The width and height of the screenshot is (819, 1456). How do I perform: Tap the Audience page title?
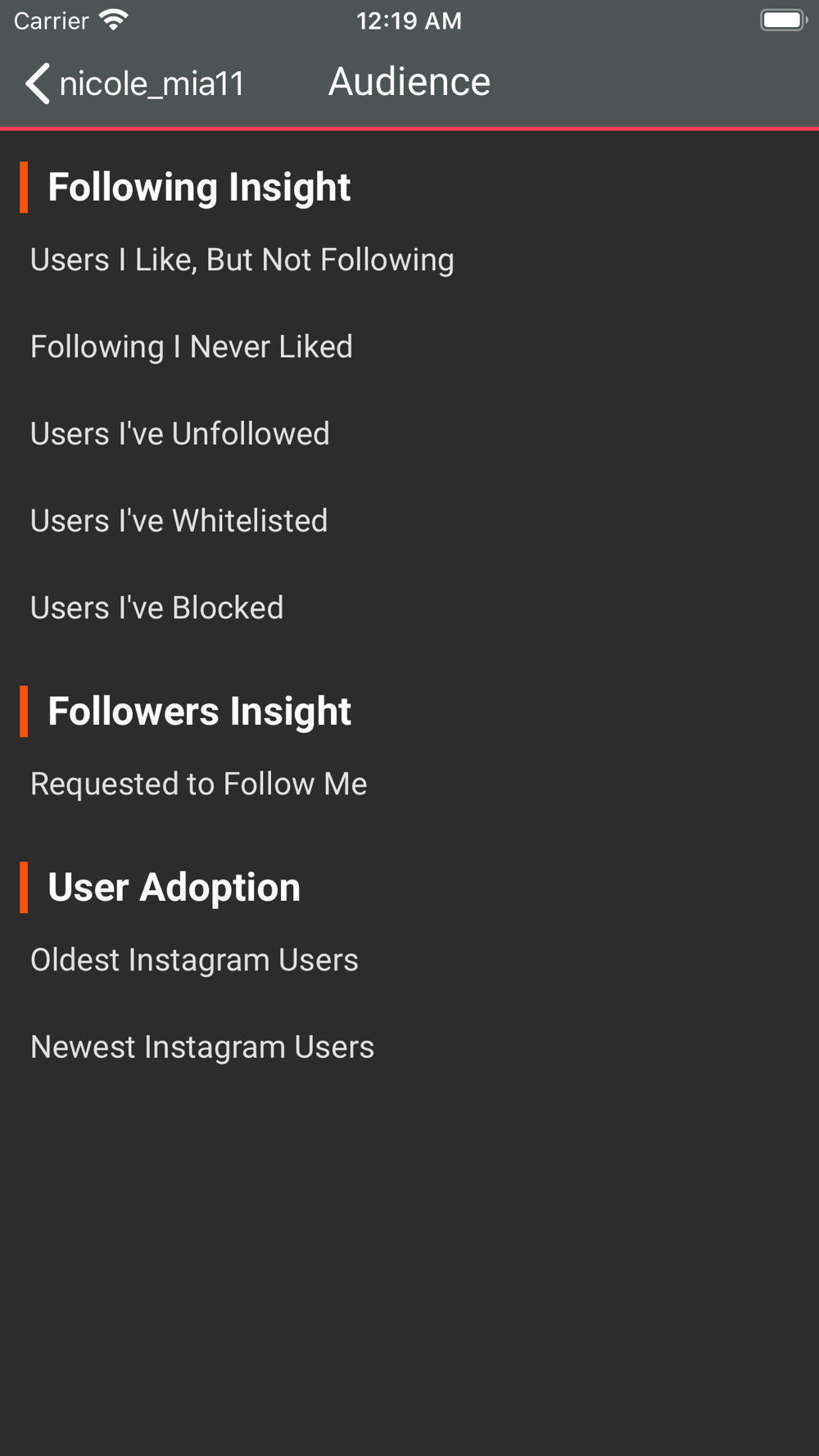tap(409, 82)
